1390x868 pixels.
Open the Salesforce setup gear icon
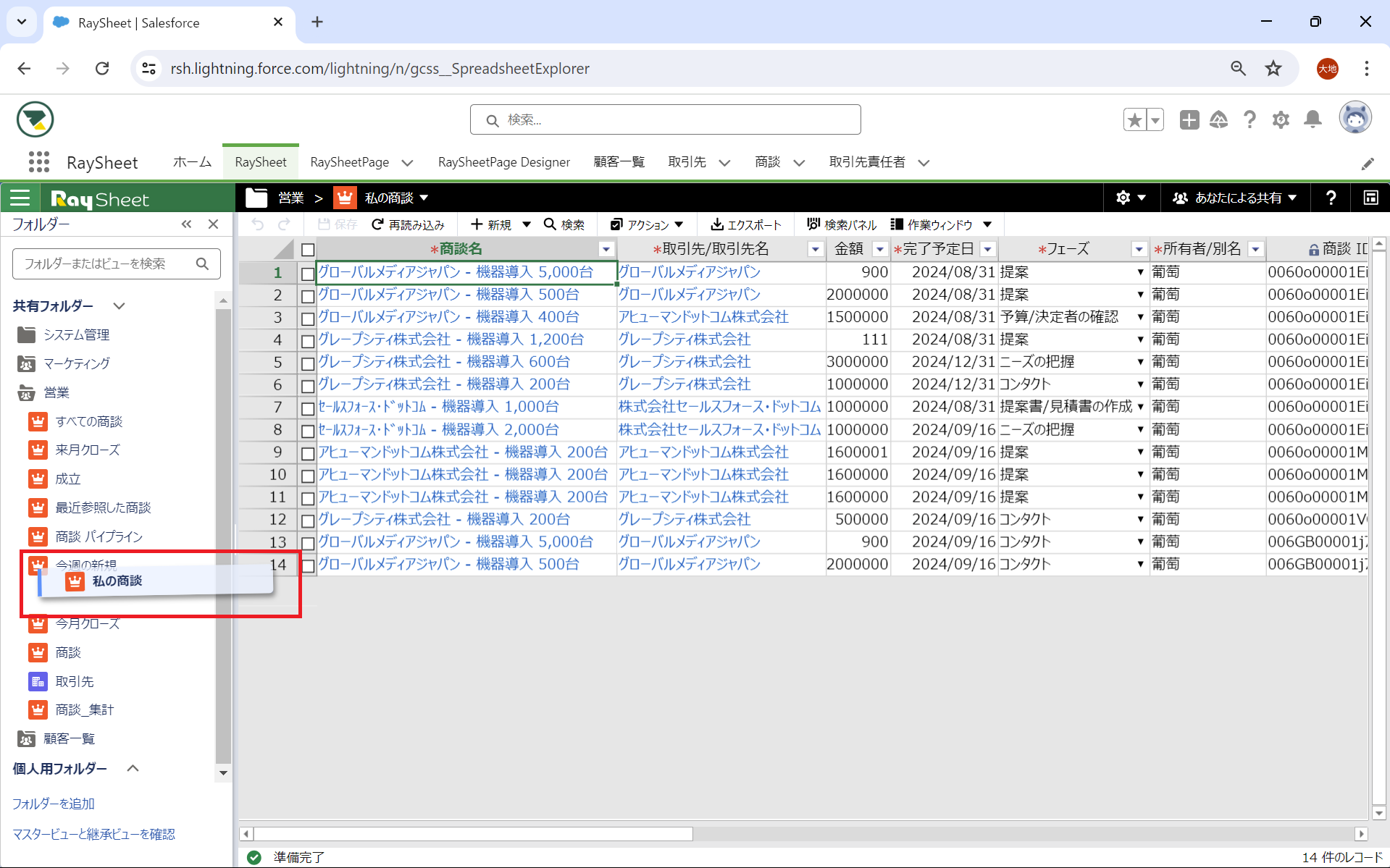pos(1281,119)
